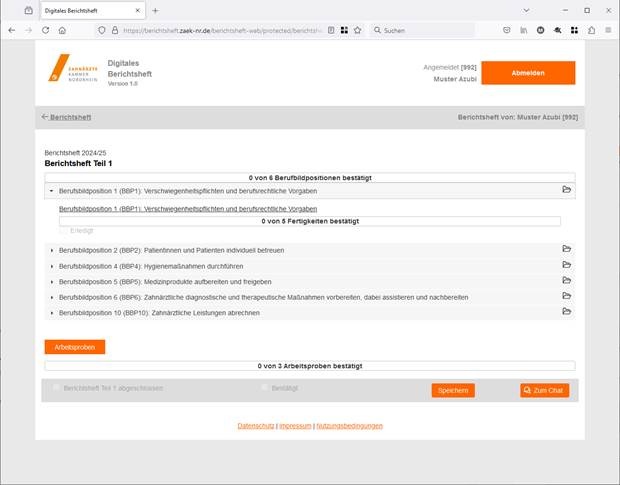Toggle reader view icon in address bar
620x485 pixels.
click(x=331, y=30)
